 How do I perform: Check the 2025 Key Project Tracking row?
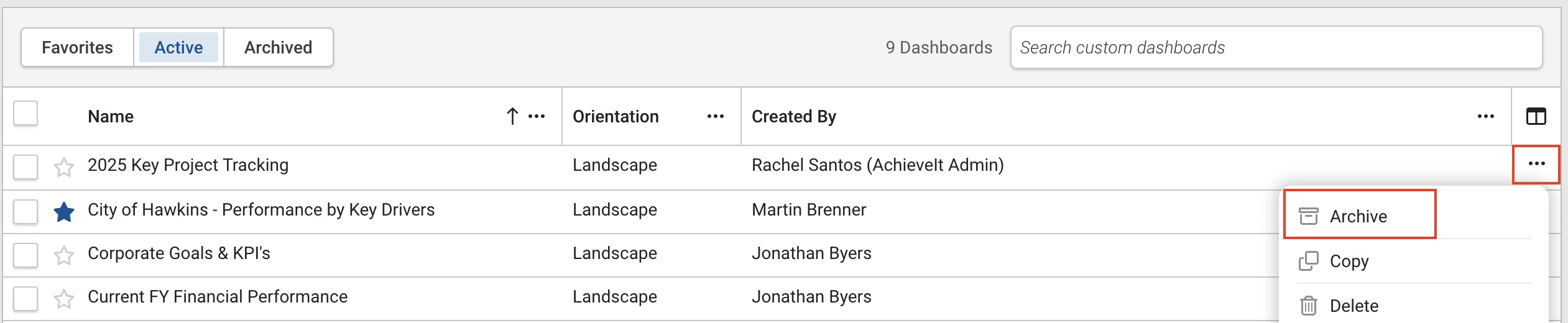[25, 167]
